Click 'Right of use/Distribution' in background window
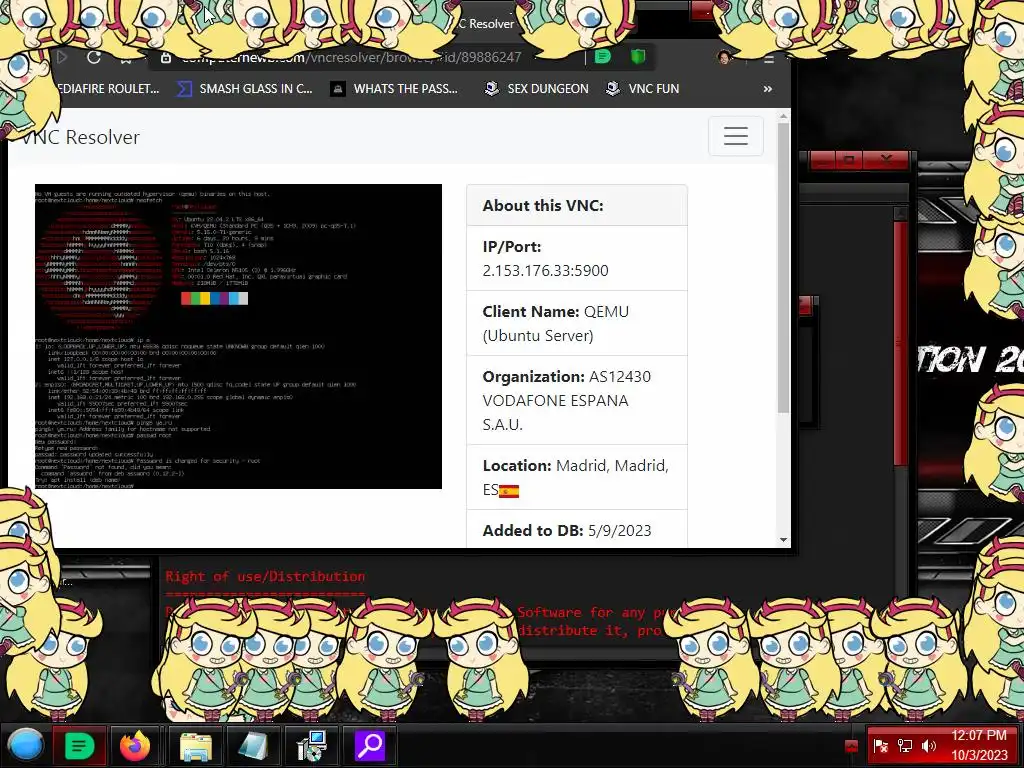 coord(265,577)
